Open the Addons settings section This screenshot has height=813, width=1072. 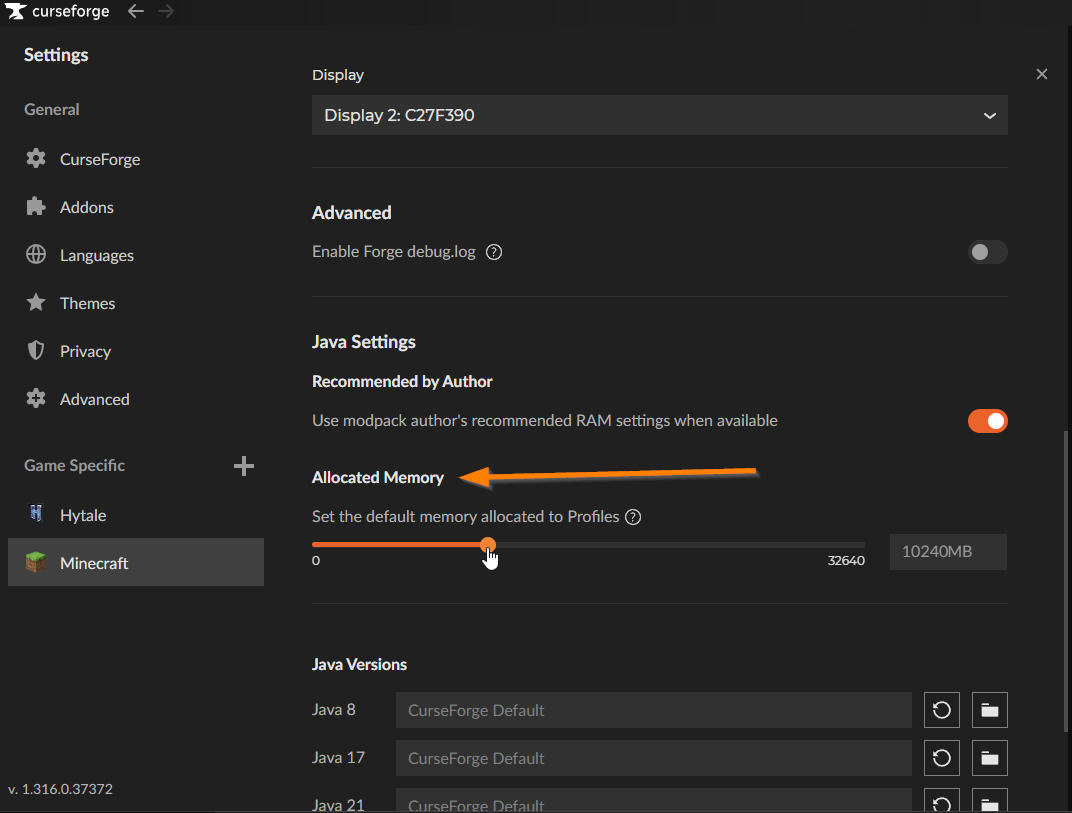click(135, 206)
